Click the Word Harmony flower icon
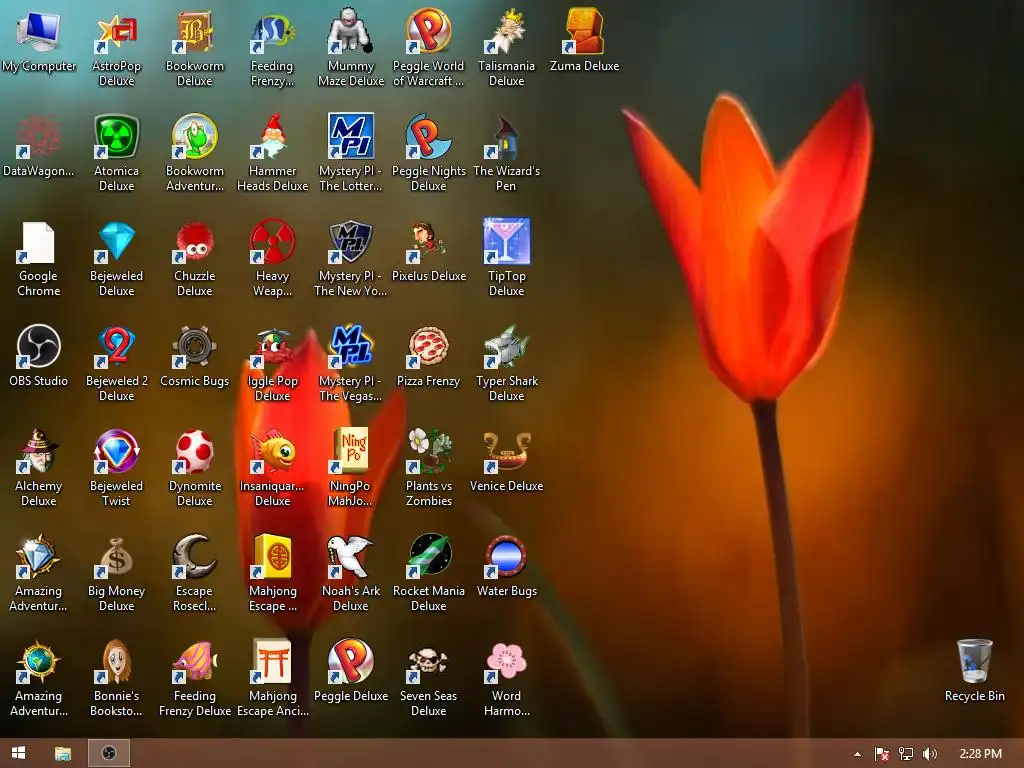 (507, 662)
